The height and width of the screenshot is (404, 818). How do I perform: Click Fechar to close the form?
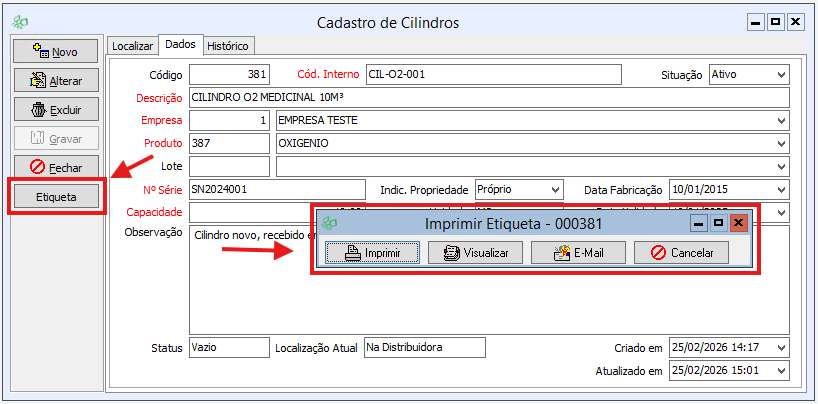[56, 167]
